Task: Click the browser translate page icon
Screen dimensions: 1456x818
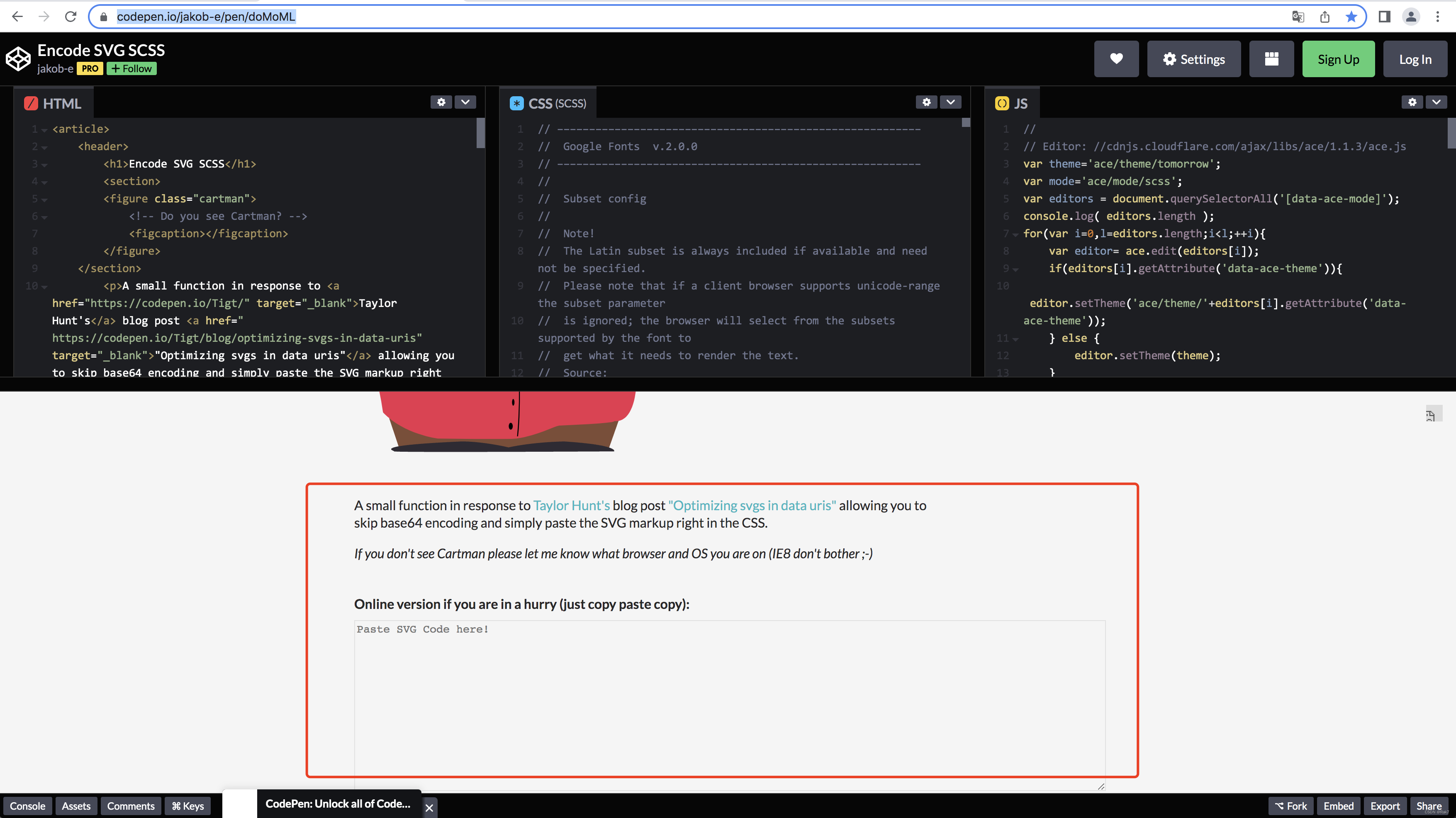Action: pos(1298,17)
